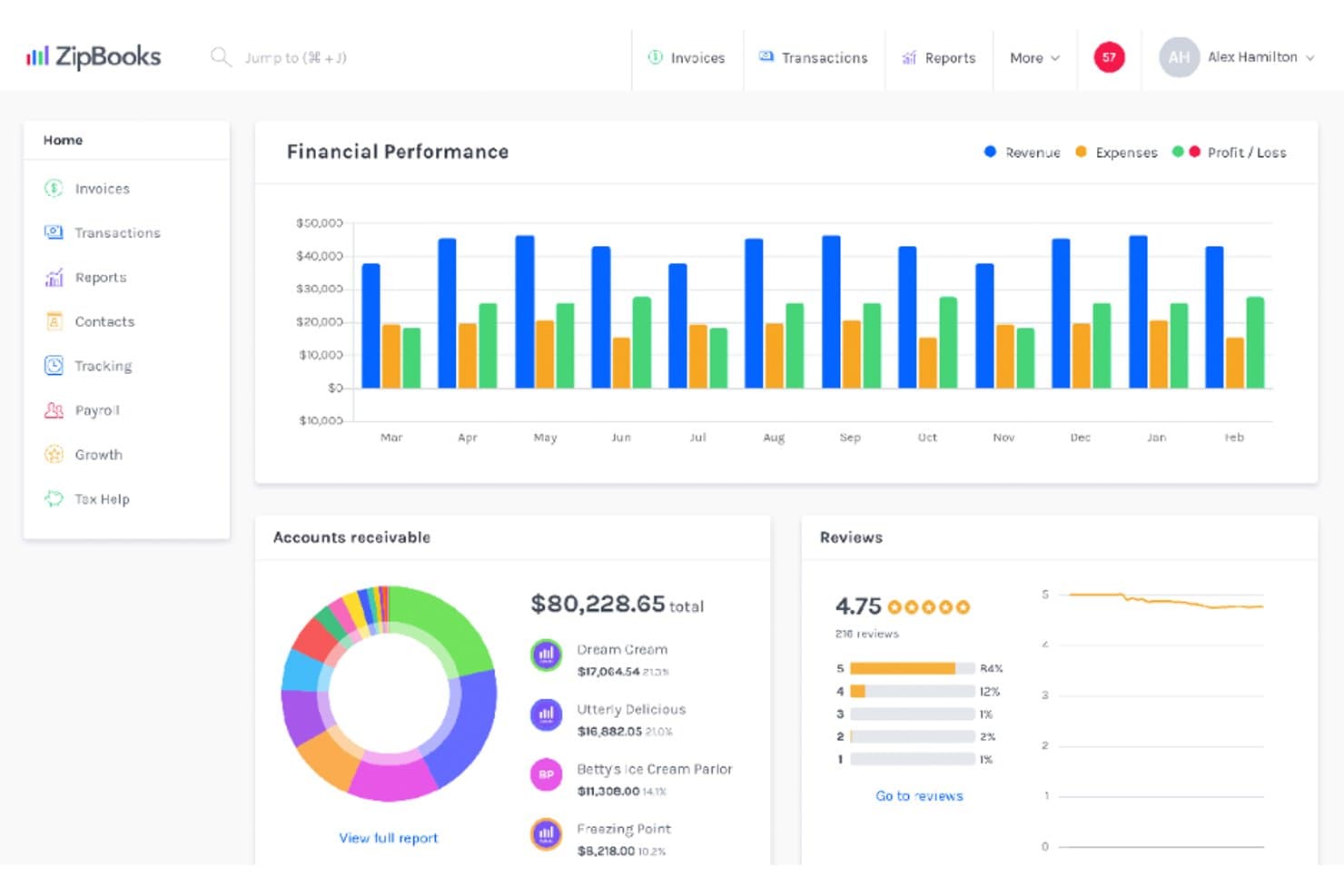This screenshot has height=896, width=1344.
Task: Click the ZipBooks logo
Action: point(94,57)
